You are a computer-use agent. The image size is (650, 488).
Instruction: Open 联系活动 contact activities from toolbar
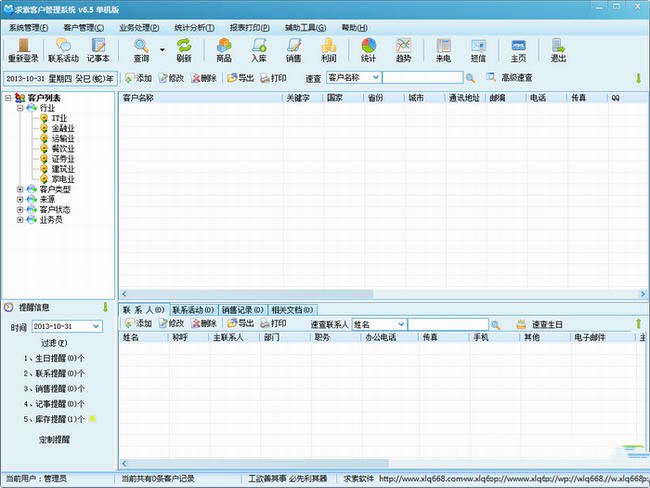coord(63,50)
